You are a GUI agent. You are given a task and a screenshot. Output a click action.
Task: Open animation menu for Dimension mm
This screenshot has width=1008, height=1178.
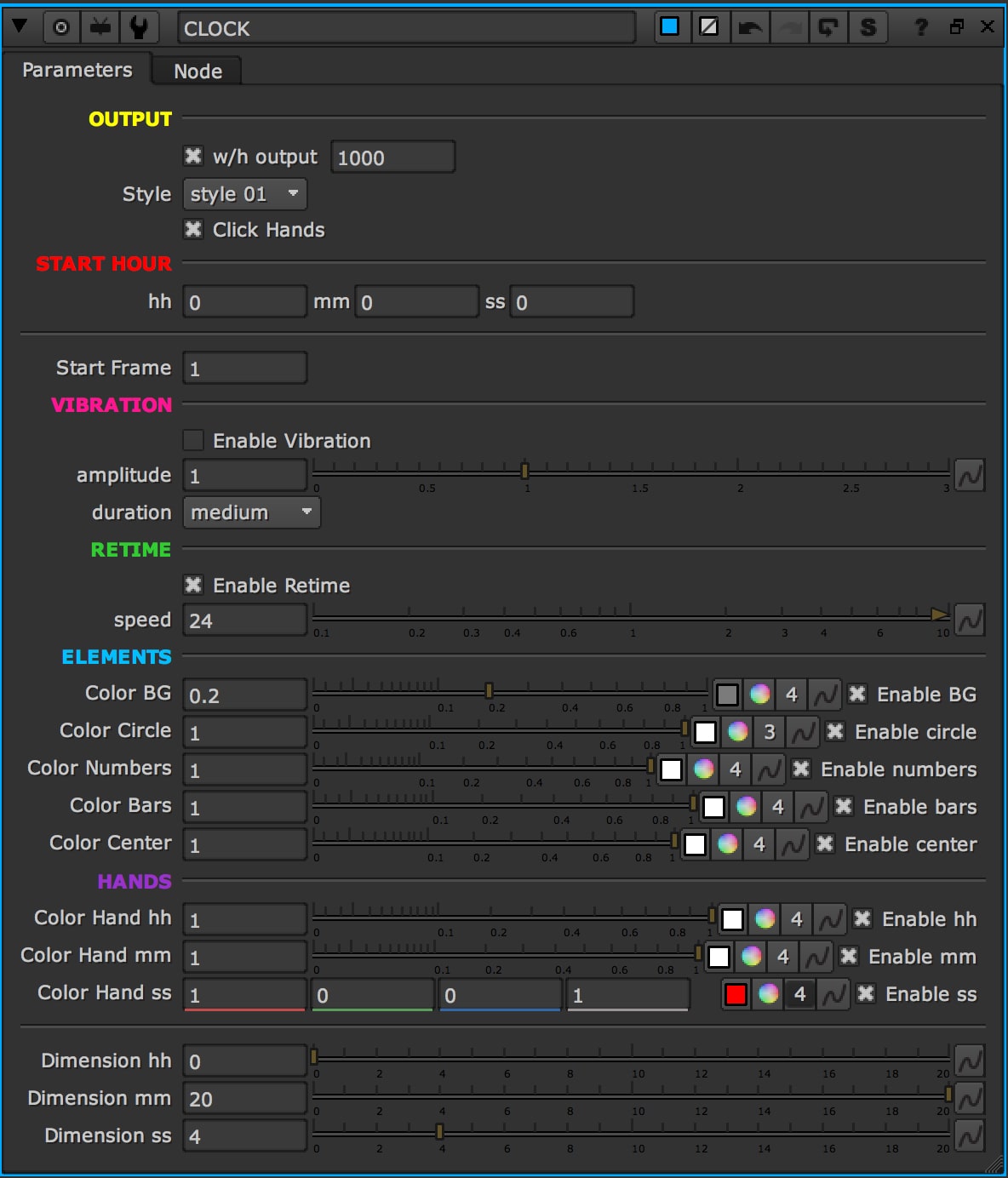coord(969,1099)
